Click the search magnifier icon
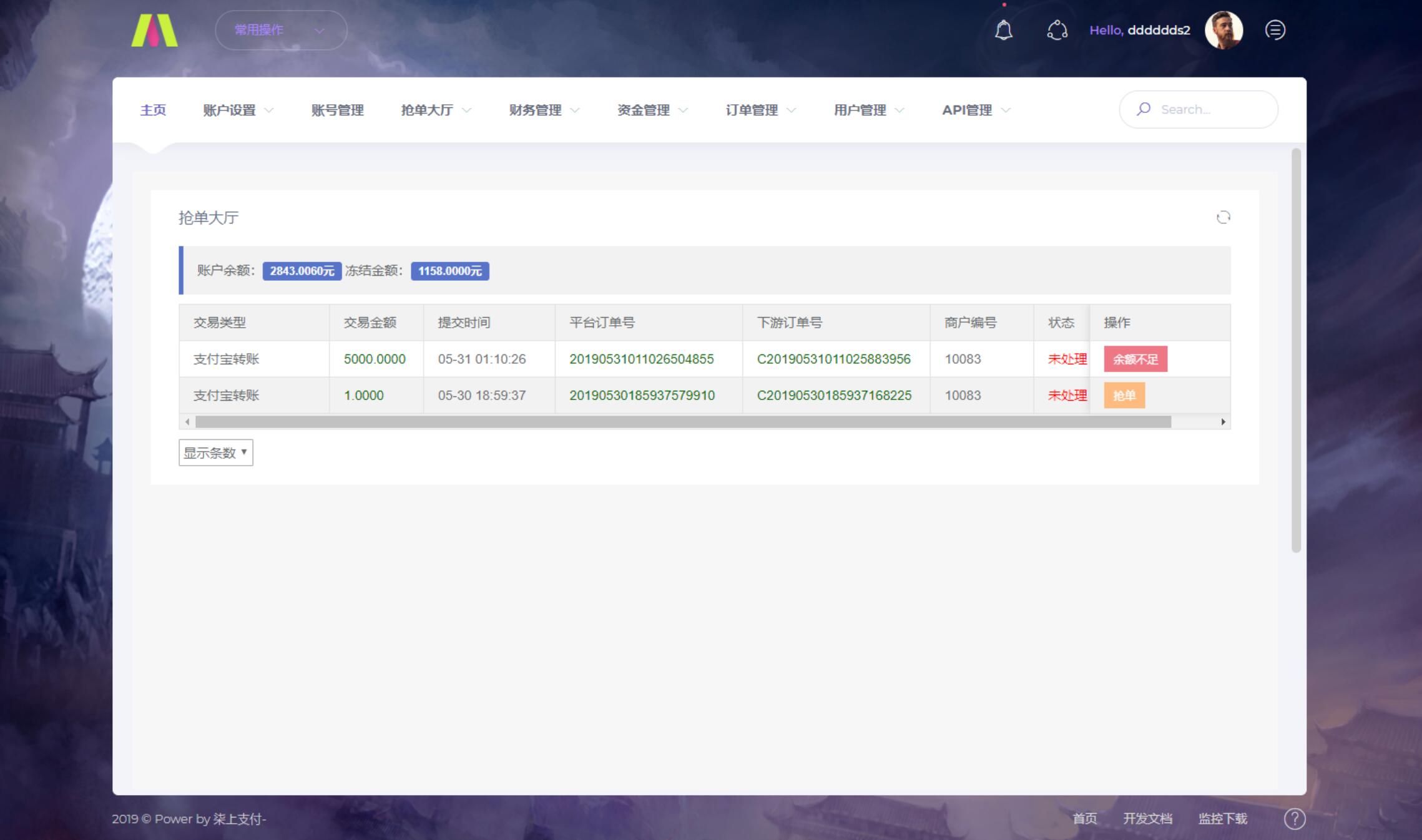Image resolution: width=1422 pixels, height=840 pixels. pyautogui.click(x=1144, y=109)
